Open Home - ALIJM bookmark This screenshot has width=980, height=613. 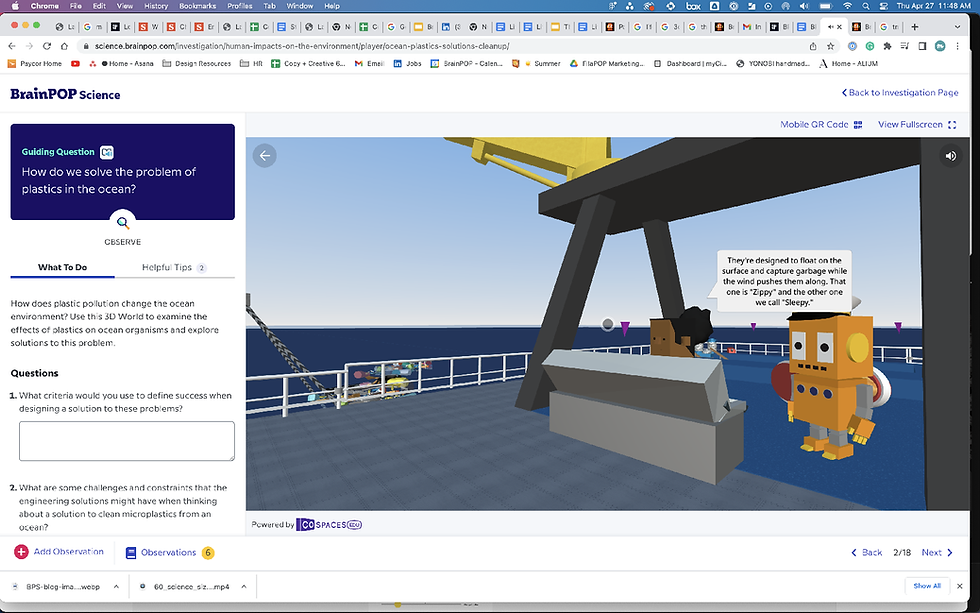click(848, 64)
